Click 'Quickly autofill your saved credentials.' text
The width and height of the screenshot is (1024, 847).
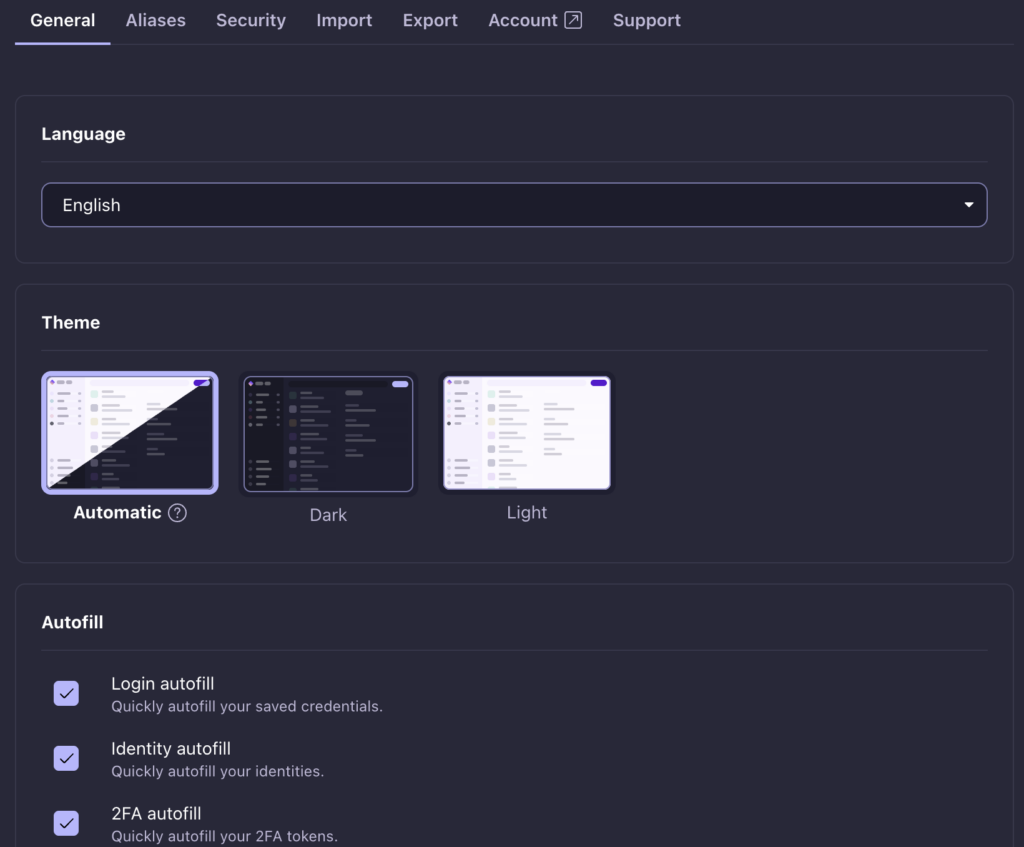[x=247, y=707]
